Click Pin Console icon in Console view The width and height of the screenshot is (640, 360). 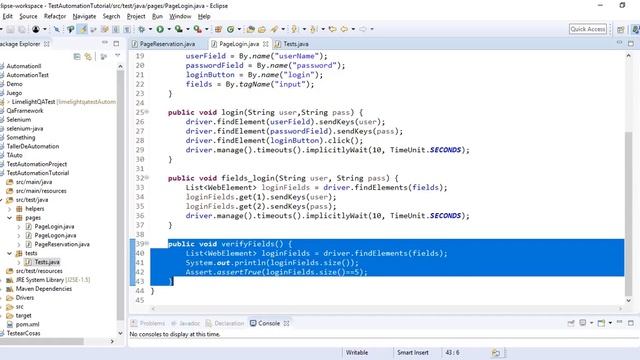(571, 323)
